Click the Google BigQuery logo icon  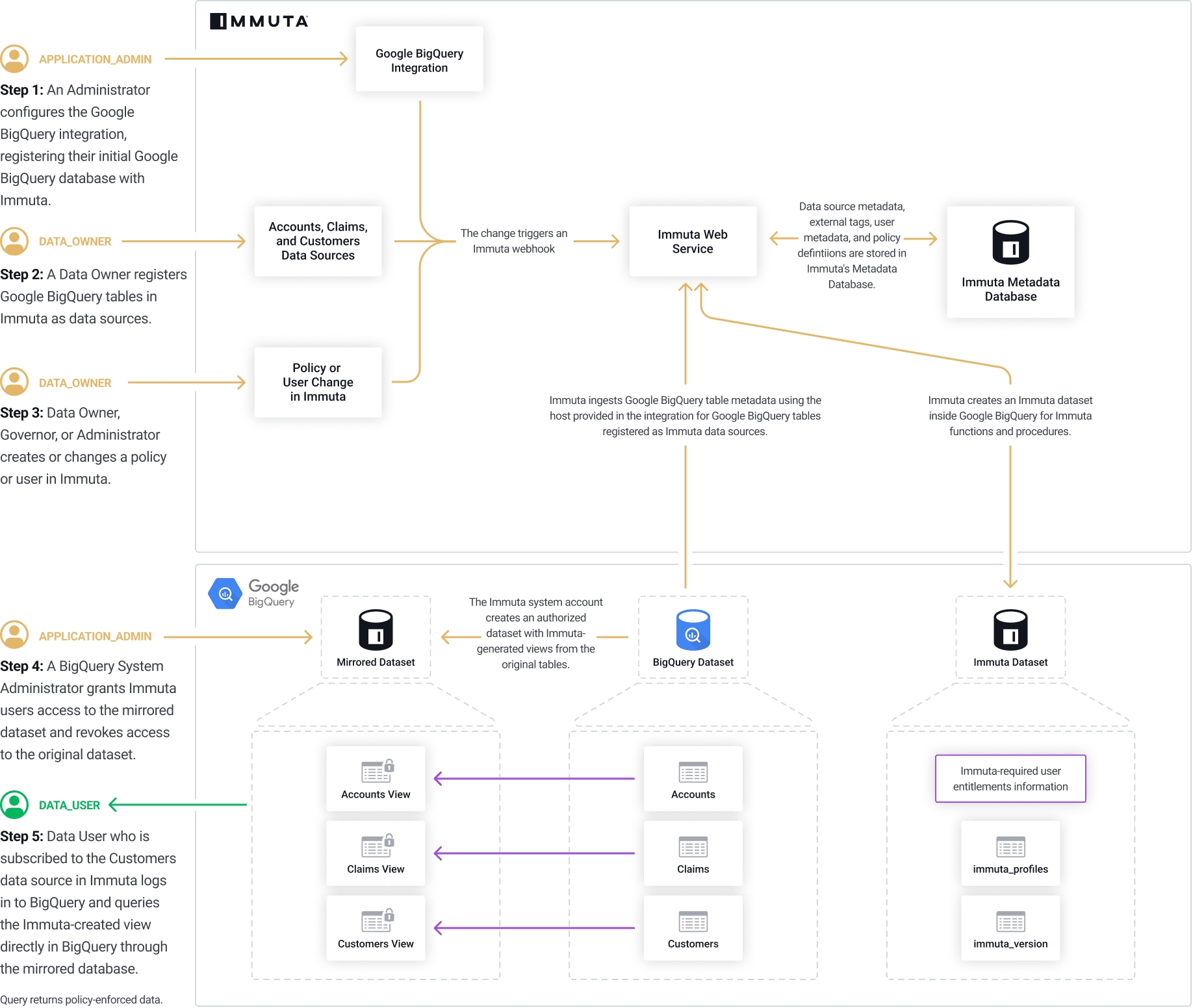[225, 593]
